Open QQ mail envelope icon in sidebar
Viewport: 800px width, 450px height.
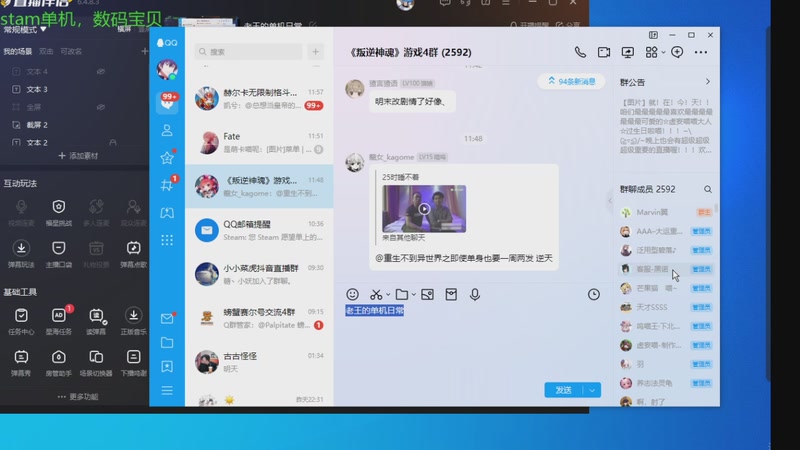[x=167, y=319]
